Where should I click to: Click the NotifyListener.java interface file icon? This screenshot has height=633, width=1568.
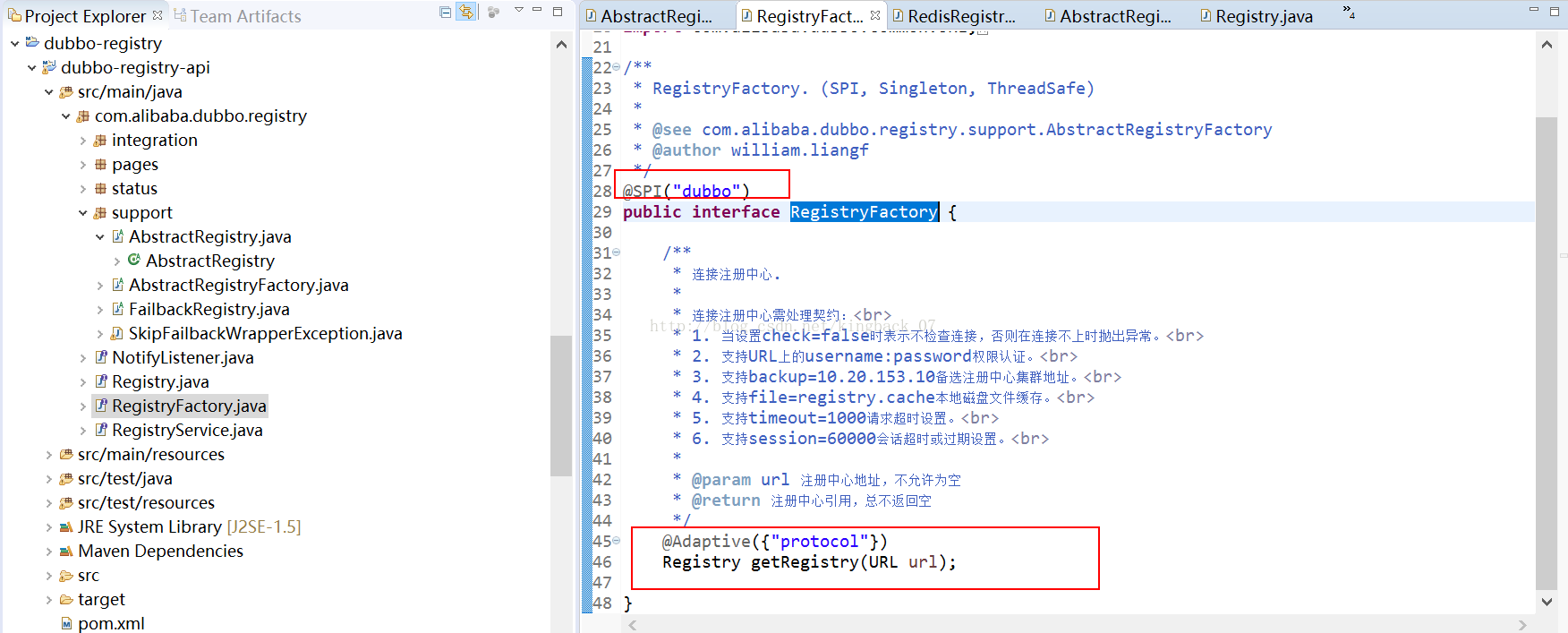pos(101,357)
